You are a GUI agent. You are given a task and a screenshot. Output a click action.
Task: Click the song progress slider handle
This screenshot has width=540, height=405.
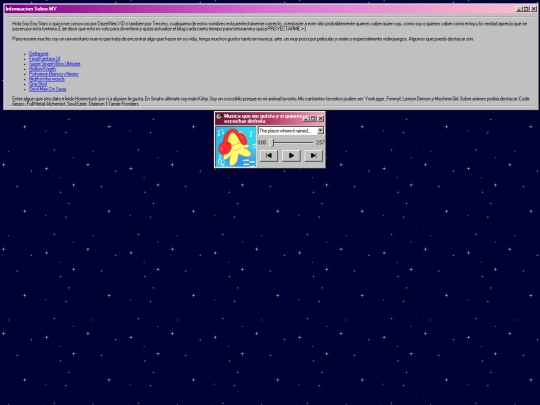[x=272, y=142]
